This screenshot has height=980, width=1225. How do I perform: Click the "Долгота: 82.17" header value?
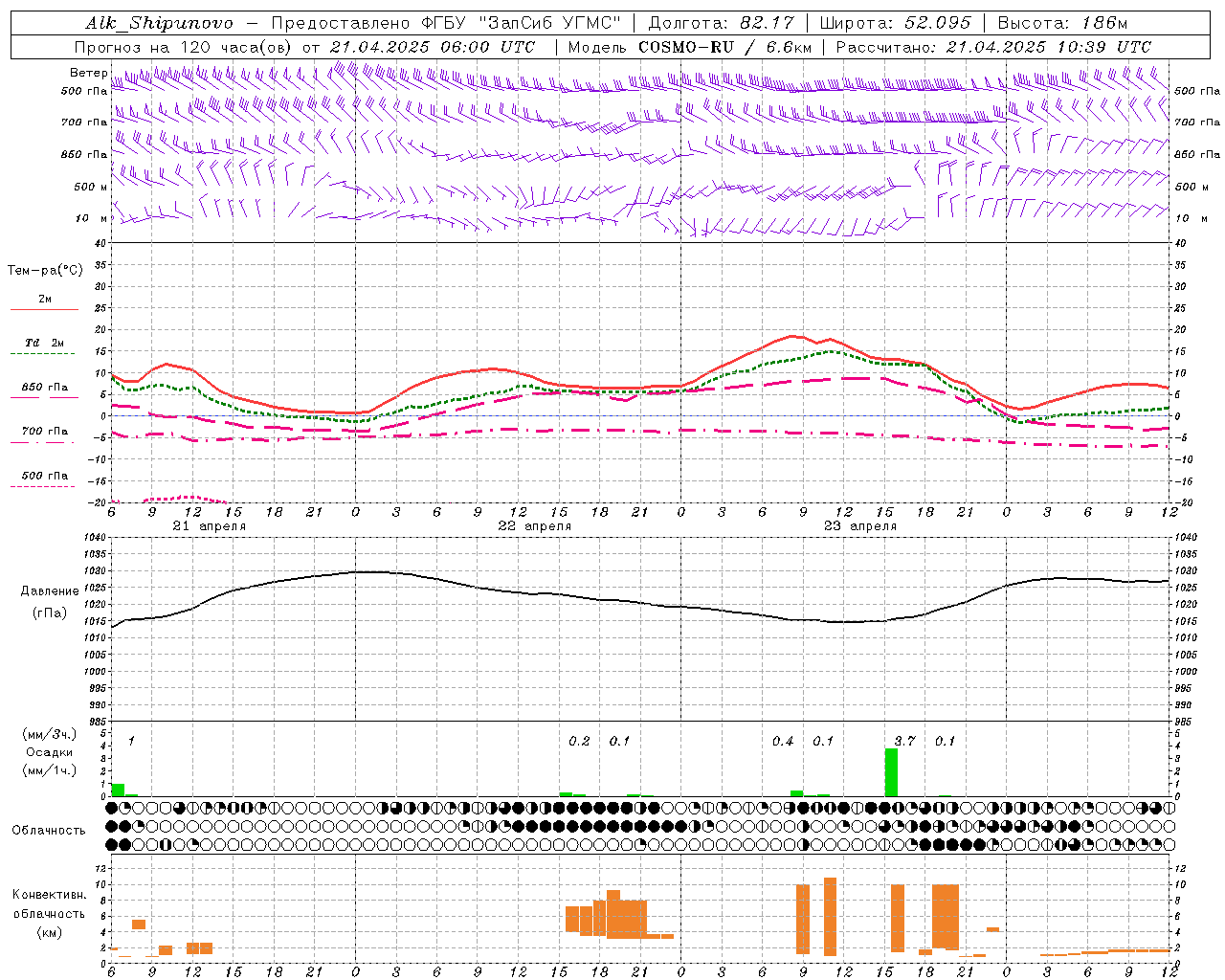(x=722, y=24)
